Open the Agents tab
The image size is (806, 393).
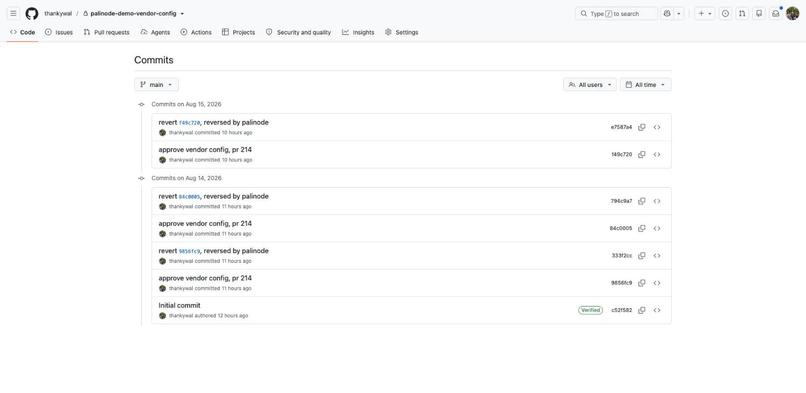pyautogui.click(x=155, y=32)
